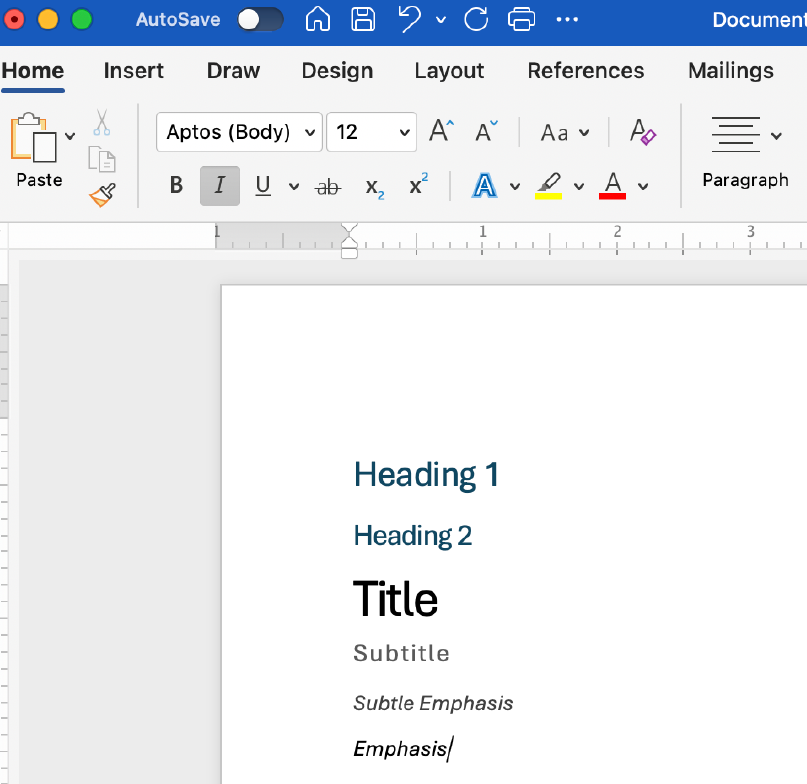Apply underline to text

pyautogui.click(x=261, y=185)
